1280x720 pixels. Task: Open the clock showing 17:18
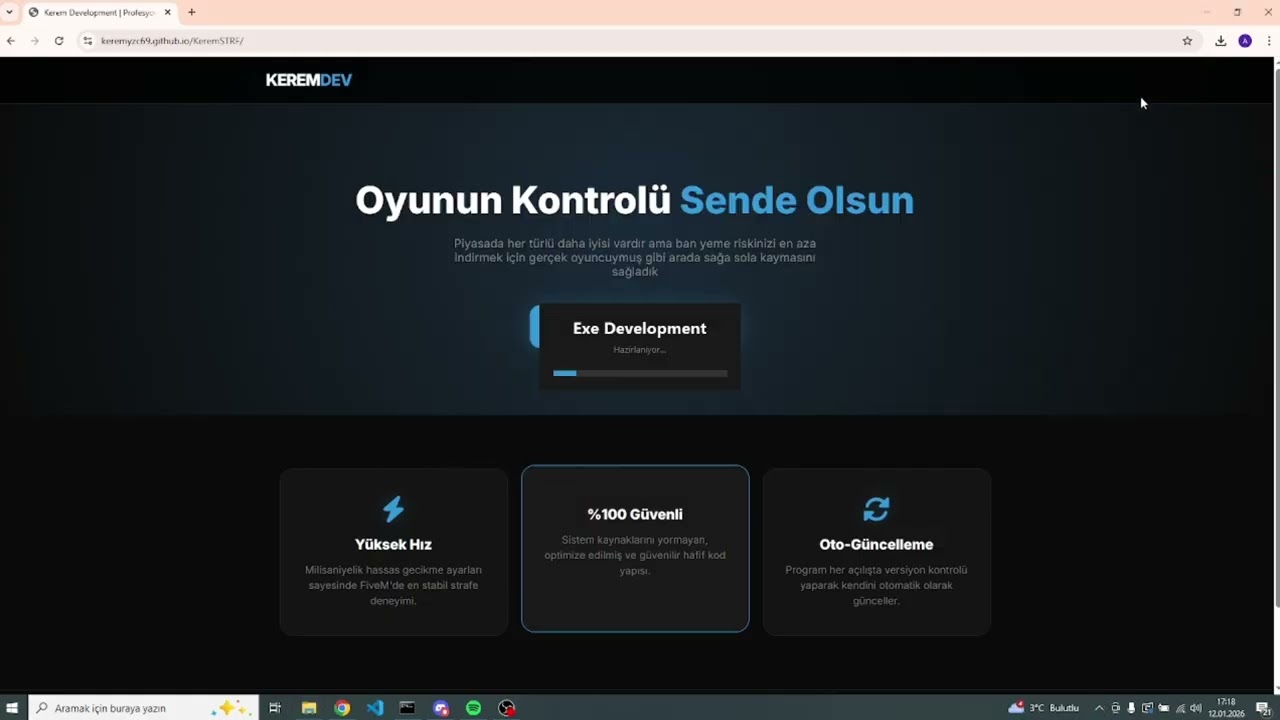[x=1226, y=708]
